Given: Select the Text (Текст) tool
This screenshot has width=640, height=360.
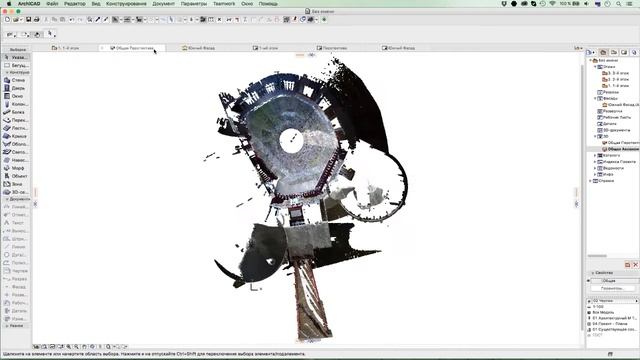Looking at the screenshot, I should [x=16, y=223].
